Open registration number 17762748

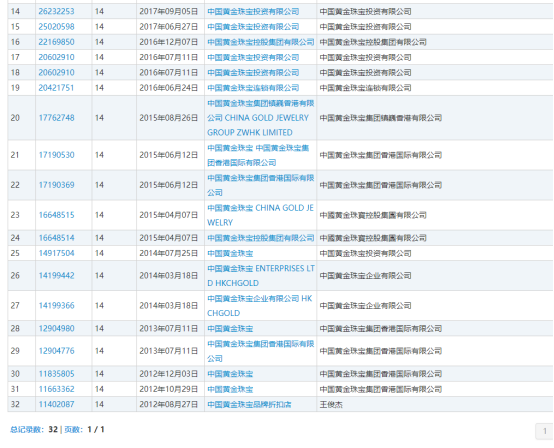coord(56,118)
